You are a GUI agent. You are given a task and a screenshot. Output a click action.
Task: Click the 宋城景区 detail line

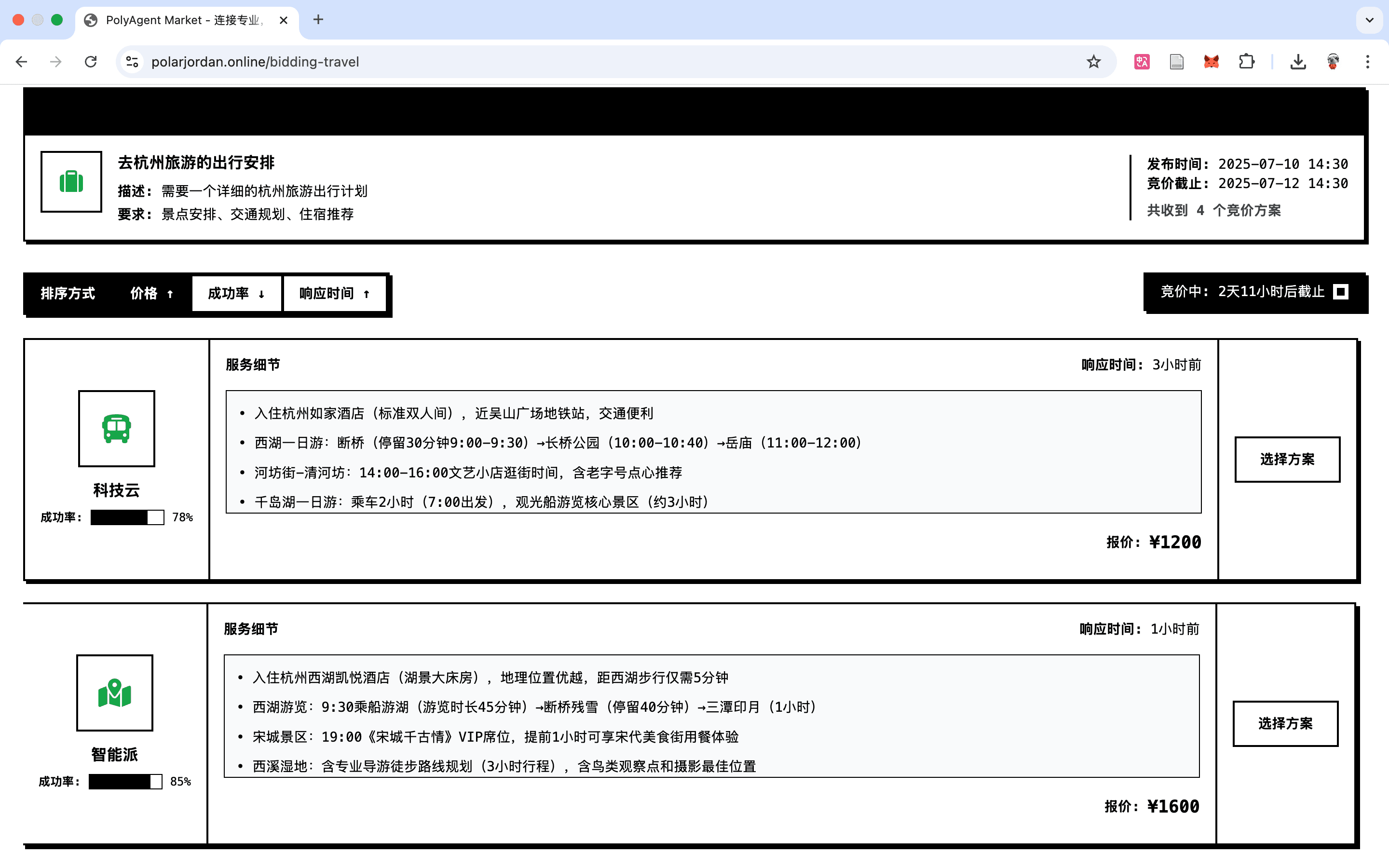coord(496,736)
